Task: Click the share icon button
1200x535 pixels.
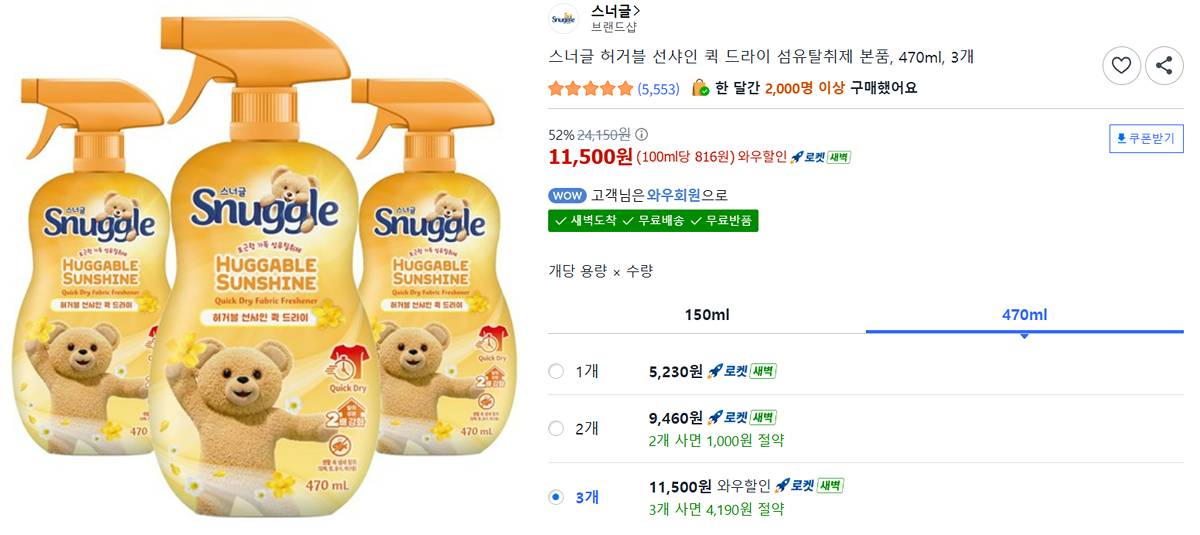Action: (1164, 66)
